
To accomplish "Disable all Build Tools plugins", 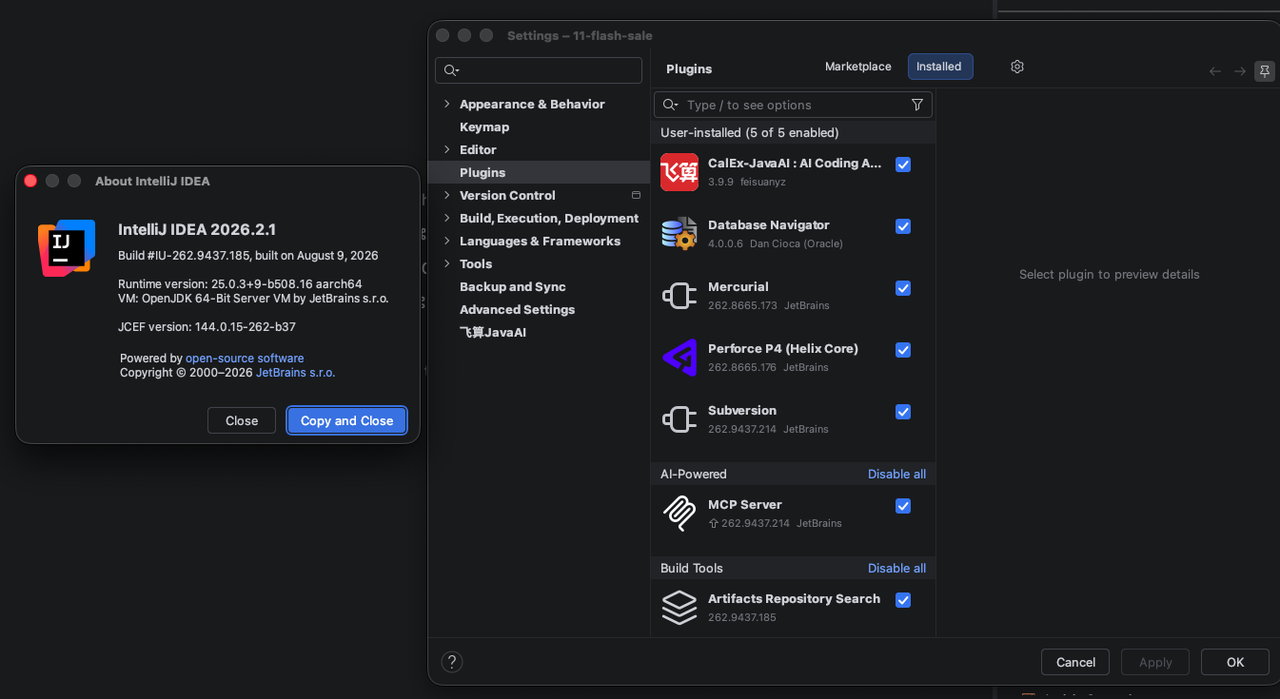I will point(897,568).
